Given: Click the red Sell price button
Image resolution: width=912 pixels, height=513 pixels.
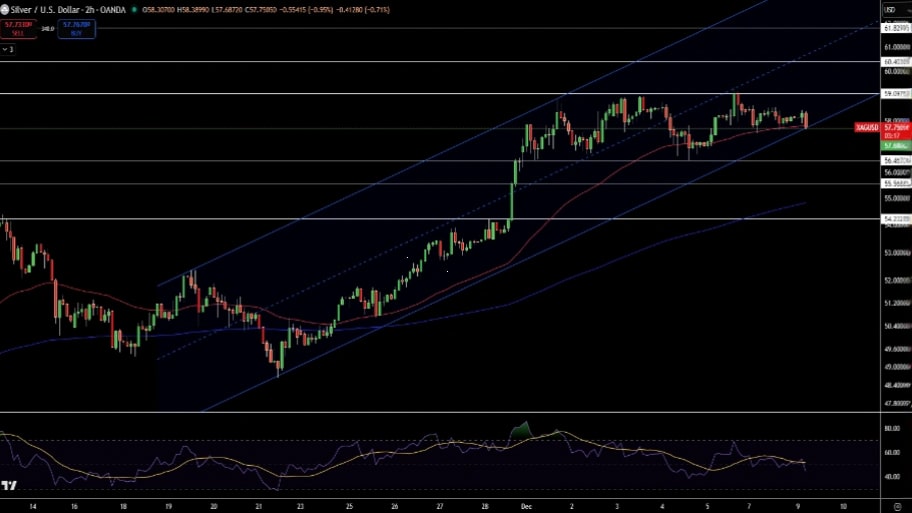Looking at the screenshot, I should tap(19, 29).
